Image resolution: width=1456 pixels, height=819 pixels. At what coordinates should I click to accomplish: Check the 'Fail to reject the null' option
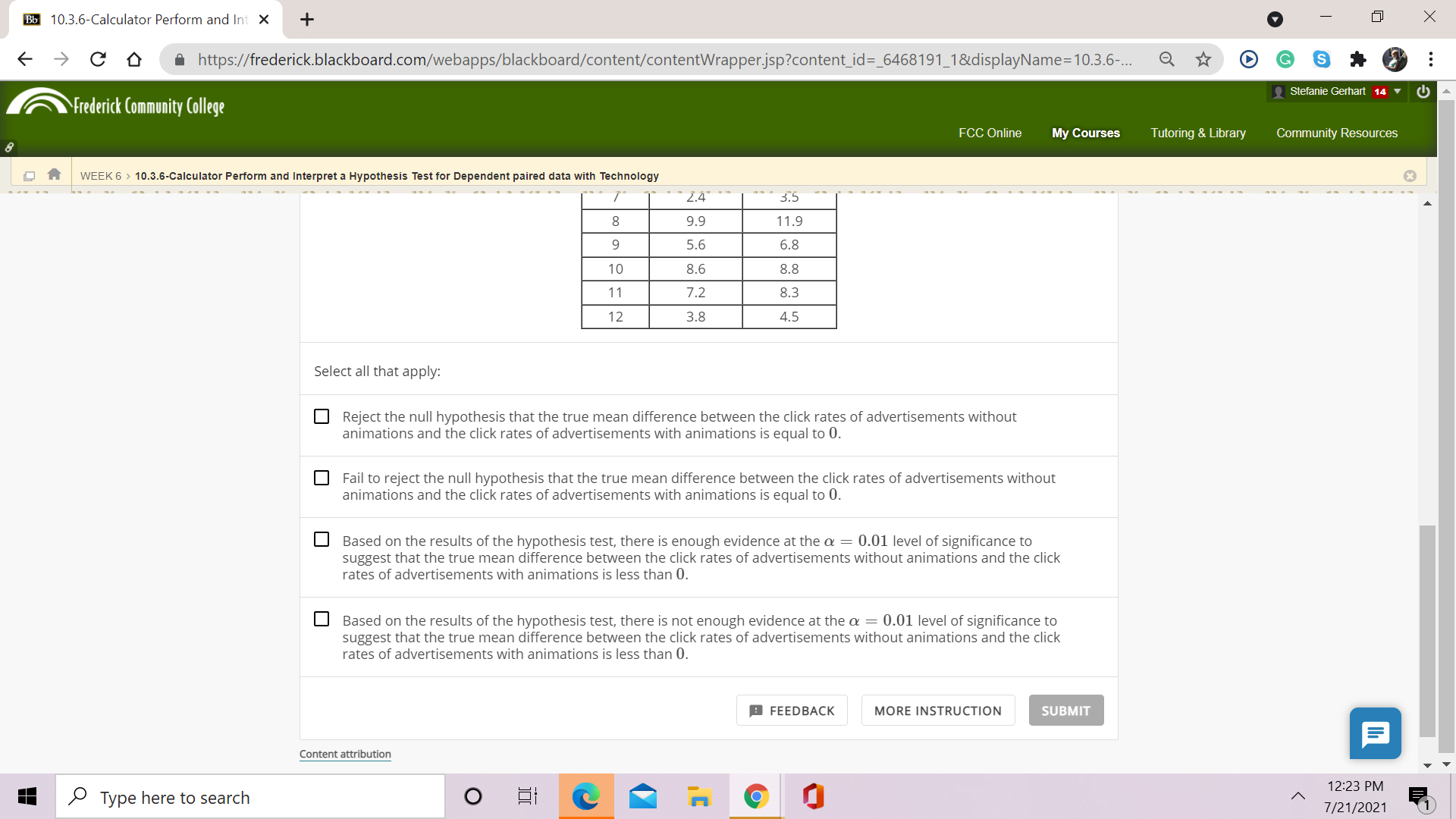(322, 479)
